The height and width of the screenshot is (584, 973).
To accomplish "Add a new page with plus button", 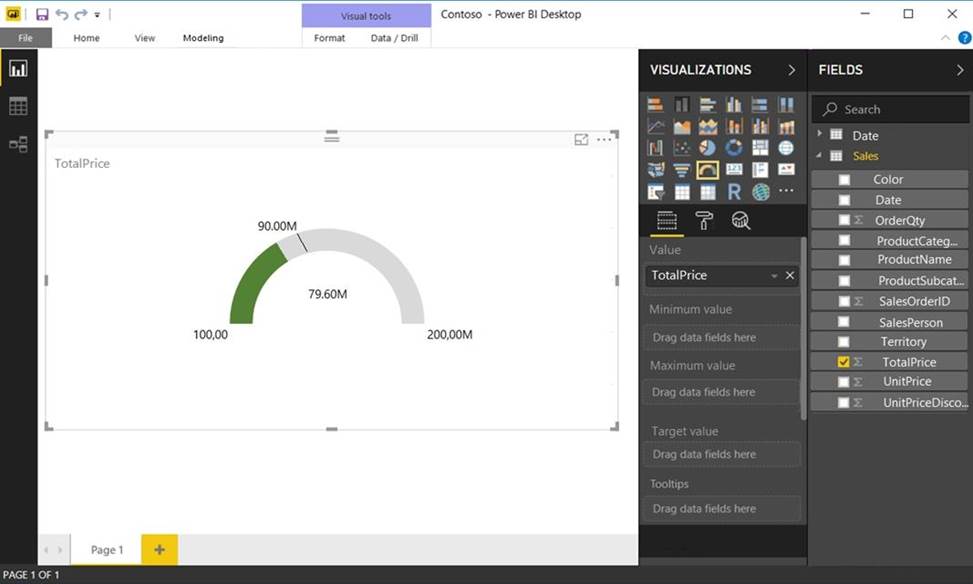I will pos(159,549).
